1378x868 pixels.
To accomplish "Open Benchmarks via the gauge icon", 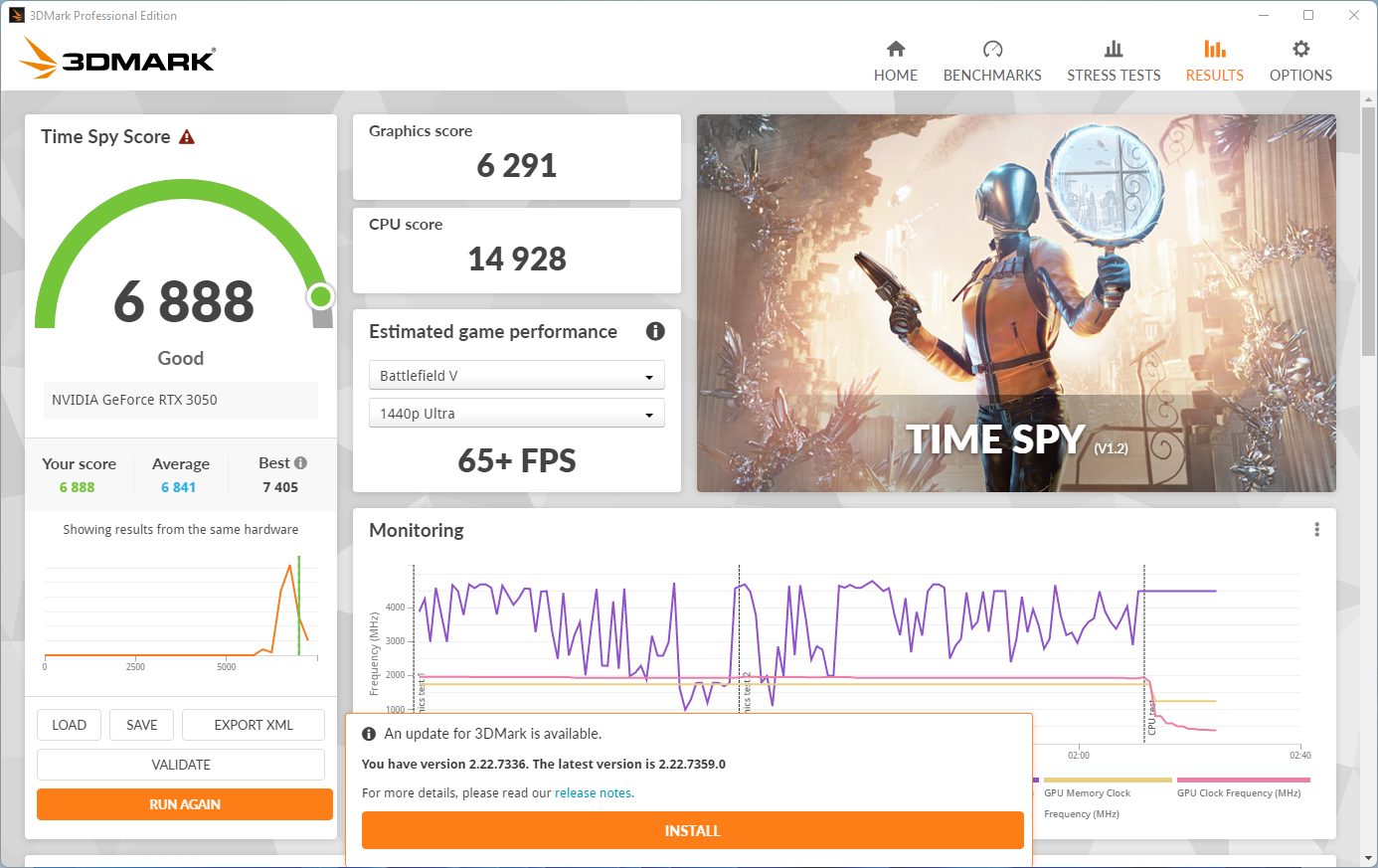I will click(x=992, y=49).
